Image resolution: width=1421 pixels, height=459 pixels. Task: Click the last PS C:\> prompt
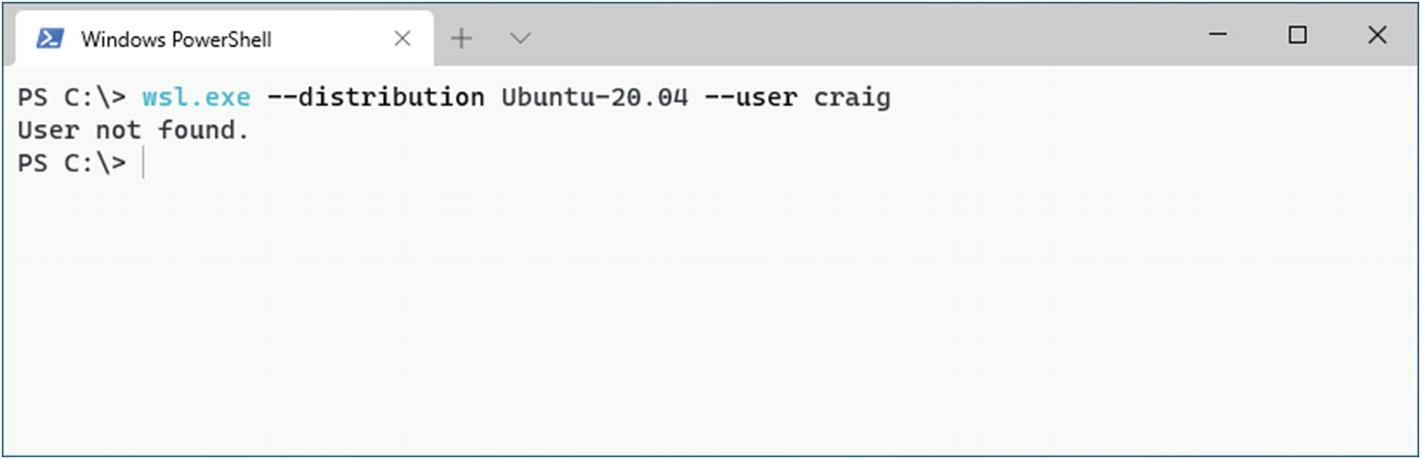72,163
